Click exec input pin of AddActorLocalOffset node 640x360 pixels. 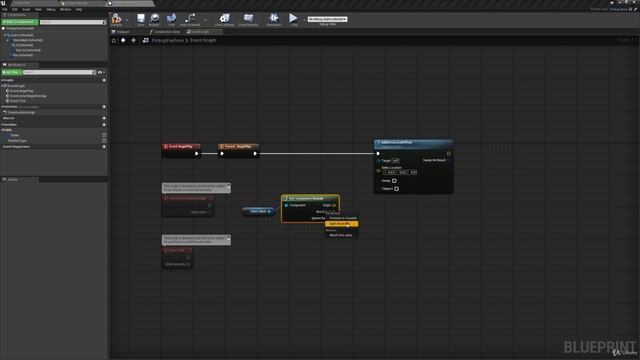(378, 153)
